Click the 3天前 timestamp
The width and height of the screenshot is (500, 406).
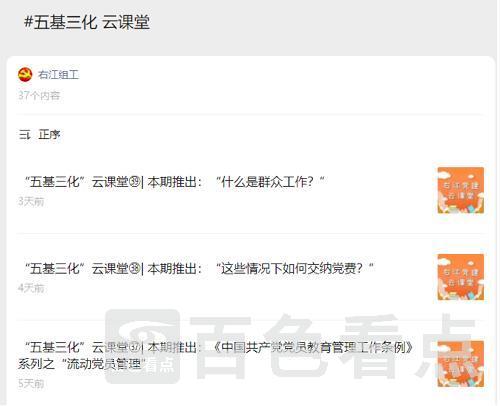point(31,201)
